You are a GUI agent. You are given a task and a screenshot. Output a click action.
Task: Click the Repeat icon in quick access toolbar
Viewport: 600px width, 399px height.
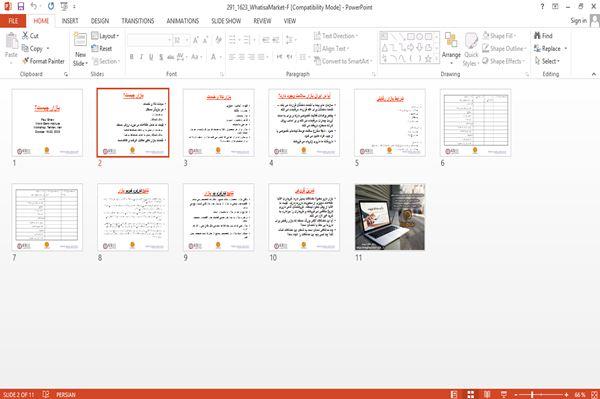click(x=51, y=6)
